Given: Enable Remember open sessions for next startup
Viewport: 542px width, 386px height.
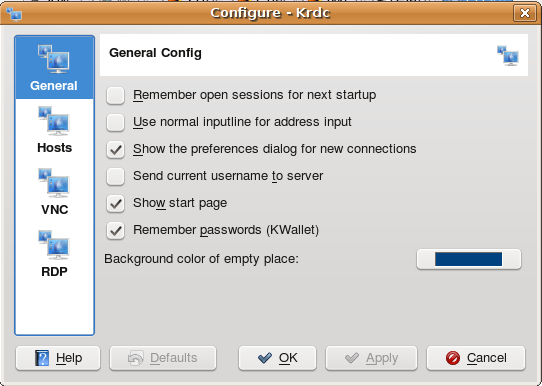Looking at the screenshot, I should (115, 95).
